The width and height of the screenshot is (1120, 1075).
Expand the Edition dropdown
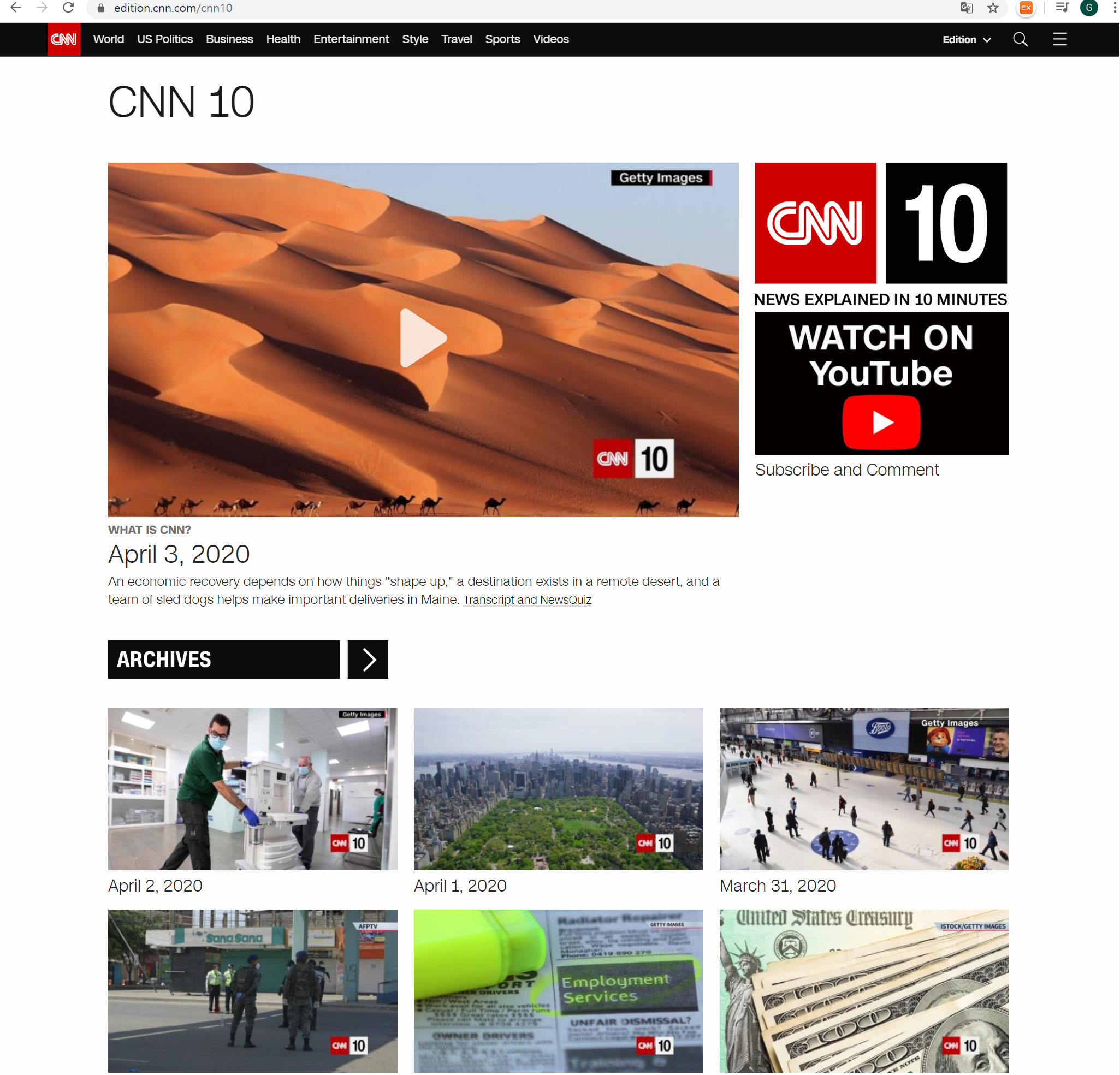[x=967, y=39]
